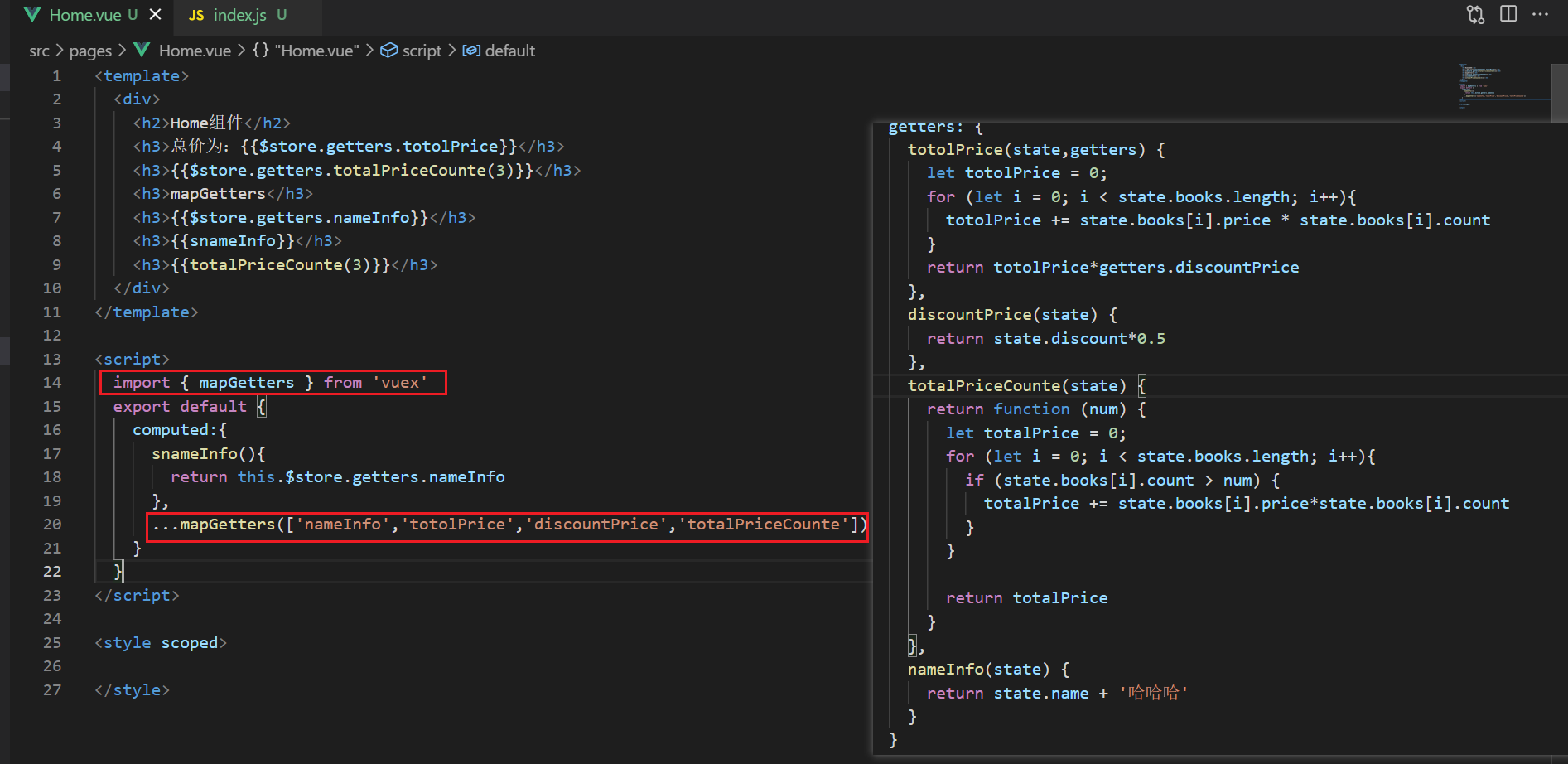
Task: Click the Vue file icon on Home.vue tab
Action: 32,15
